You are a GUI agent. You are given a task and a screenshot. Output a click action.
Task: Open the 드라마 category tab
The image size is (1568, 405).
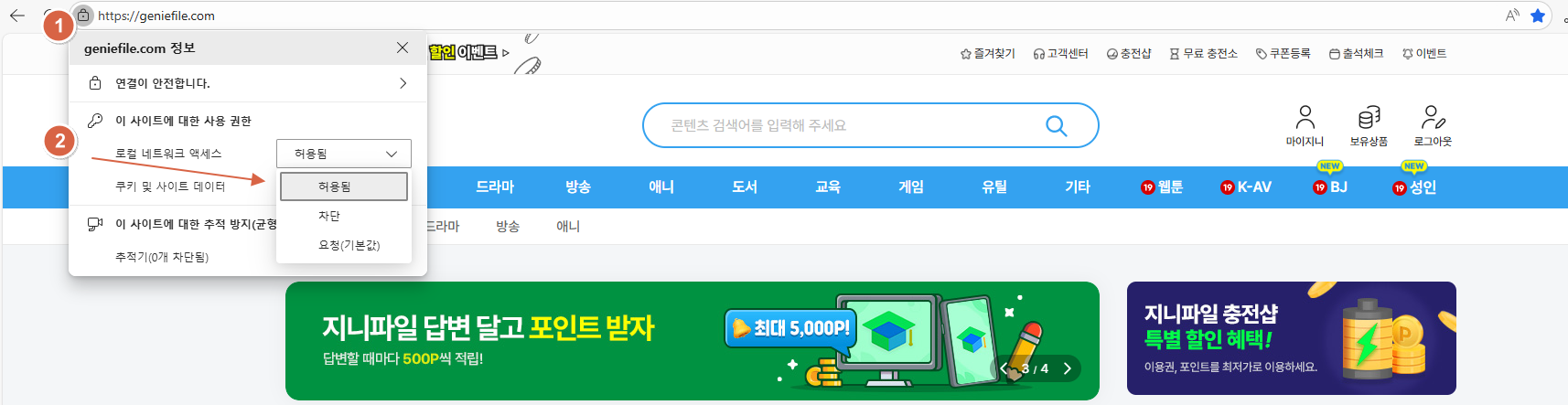pos(495,187)
